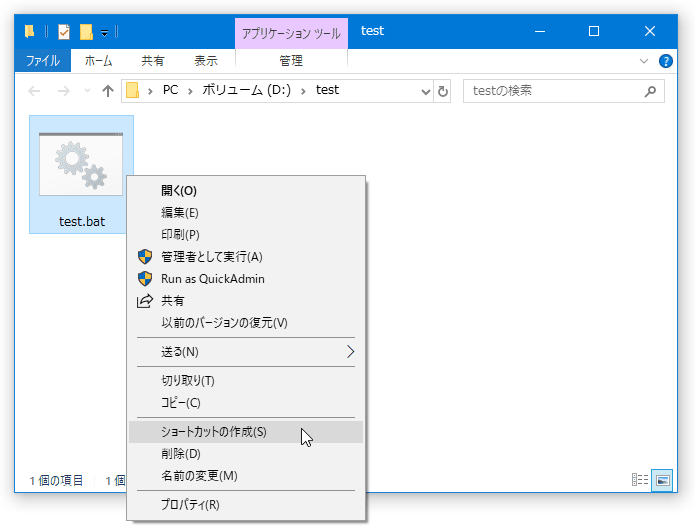Switch to large icons view in status bar
695x531 pixels.
[662, 480]
